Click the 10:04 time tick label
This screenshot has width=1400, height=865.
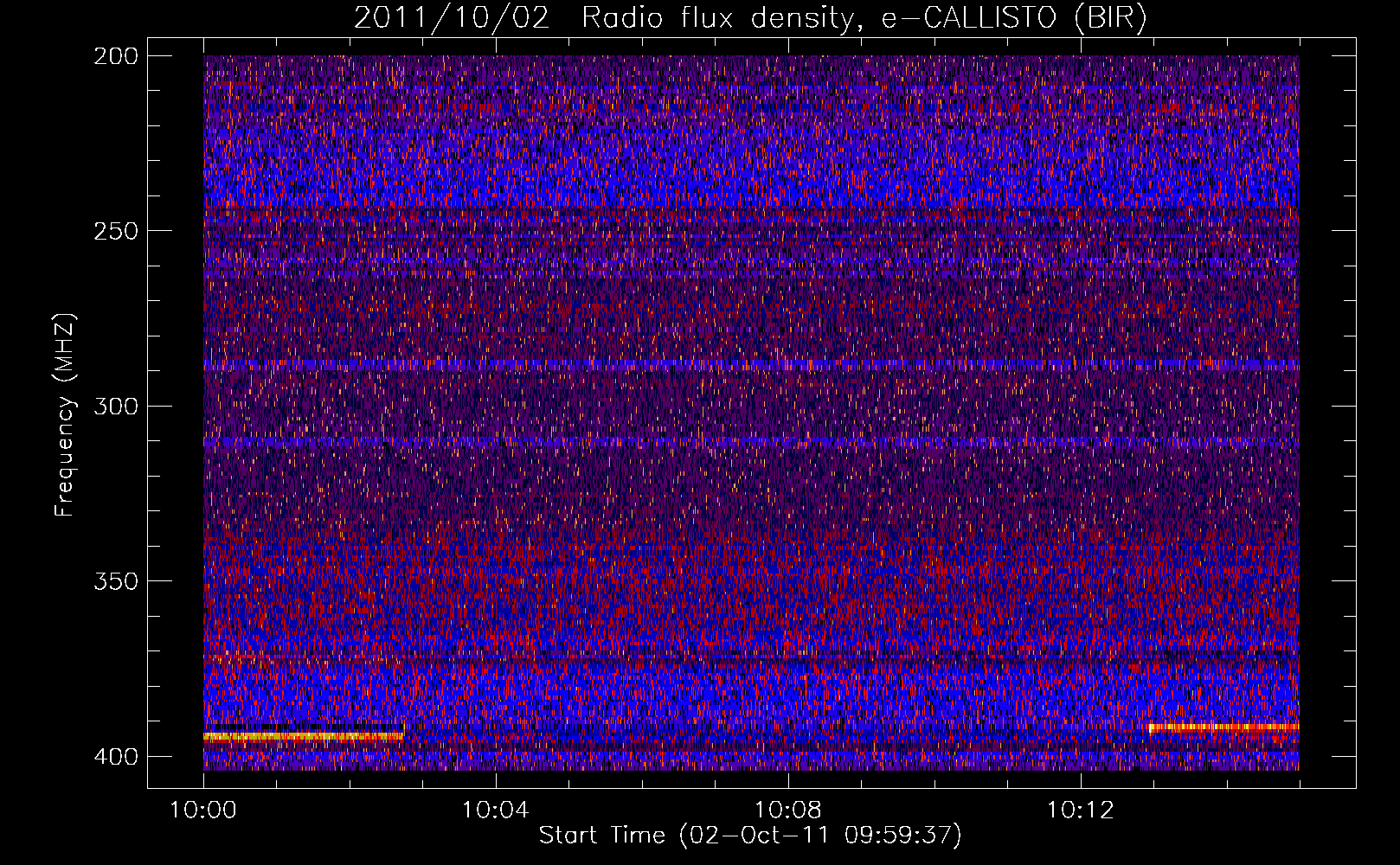coord(495,810)
